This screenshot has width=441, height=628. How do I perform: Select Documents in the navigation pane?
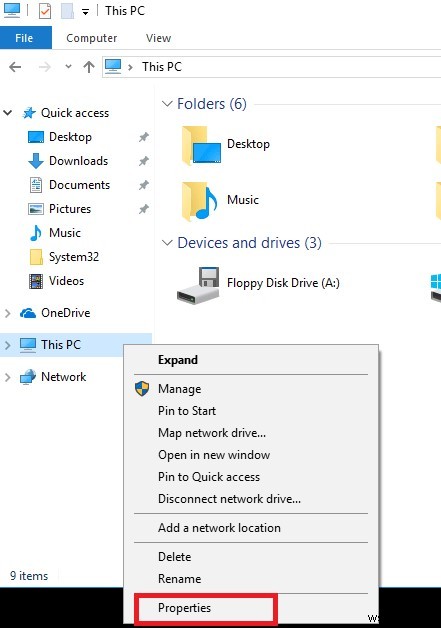tap(79, 185)
